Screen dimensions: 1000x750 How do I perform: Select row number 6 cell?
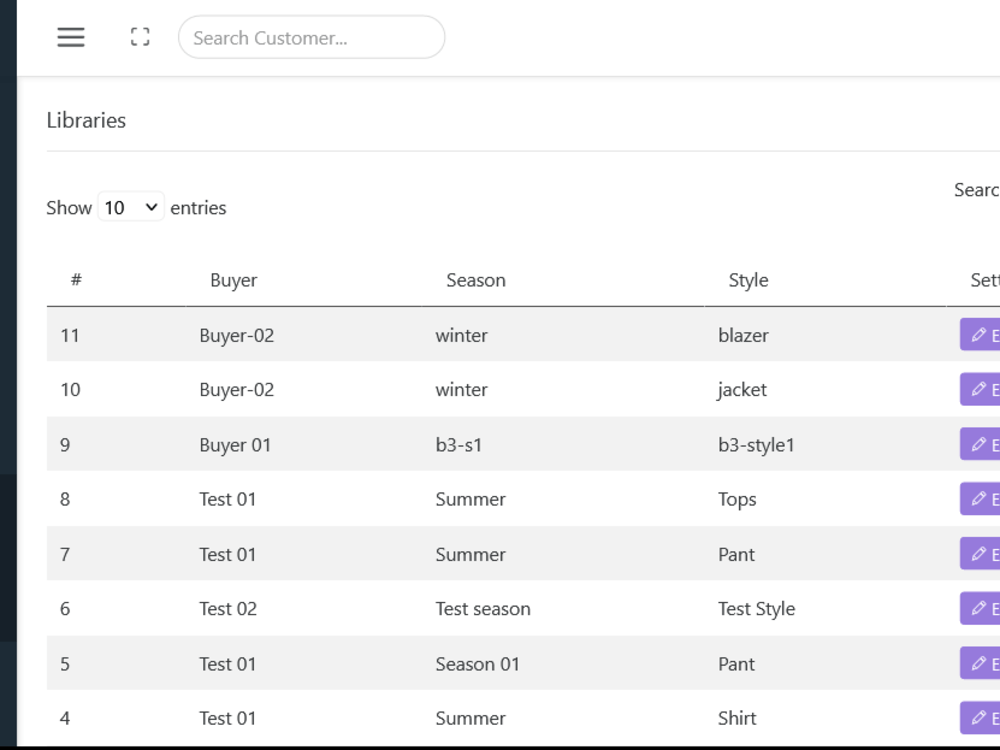65,609
